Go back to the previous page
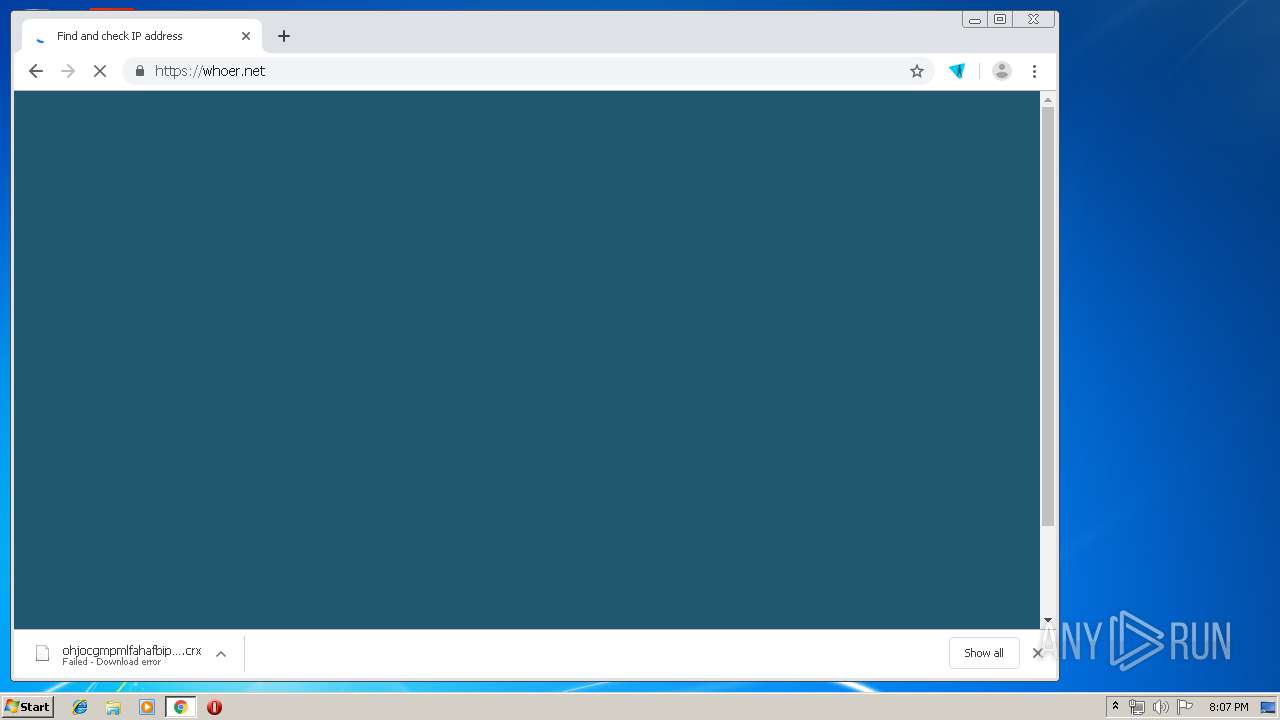 point(36,71)
